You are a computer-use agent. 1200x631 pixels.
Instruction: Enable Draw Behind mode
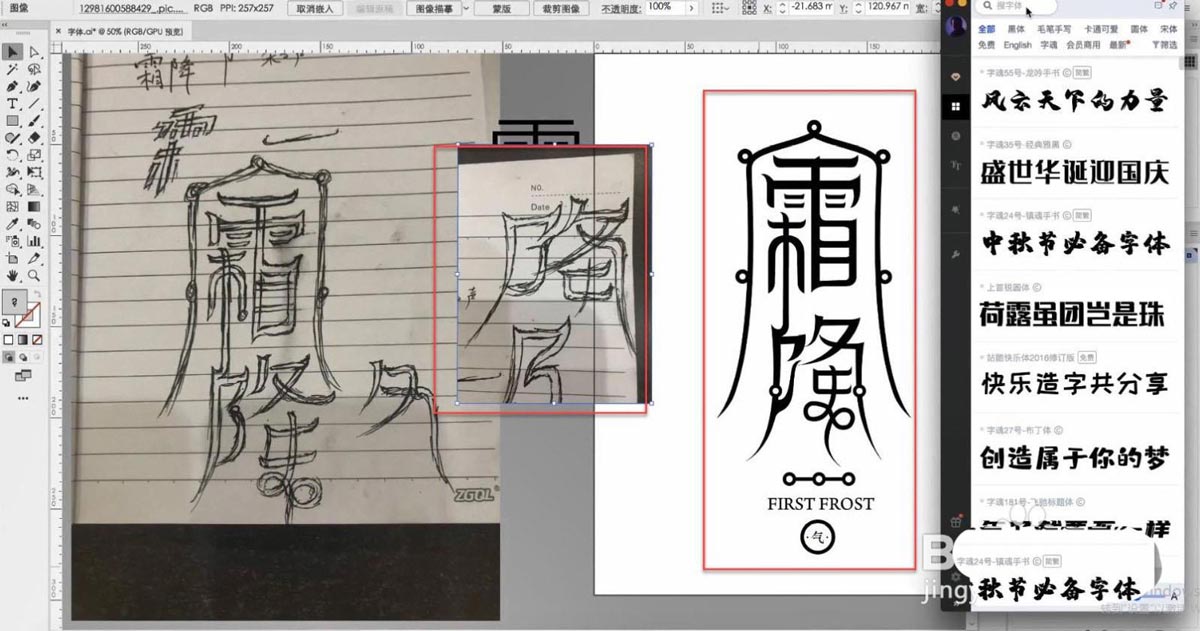[x=22, y=358]
